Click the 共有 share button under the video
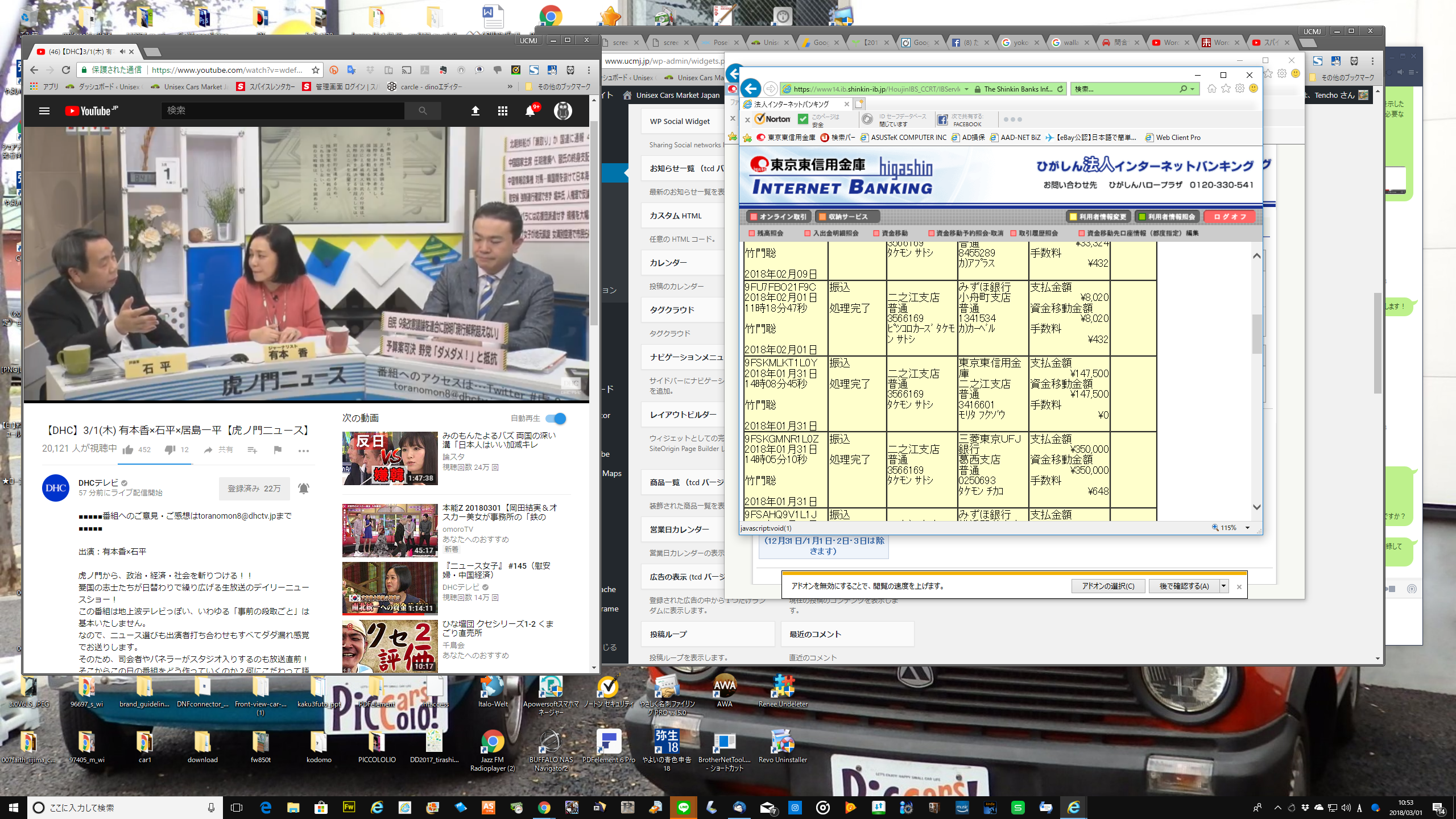This screenshot has height=819, width=1456. point(219,450)
